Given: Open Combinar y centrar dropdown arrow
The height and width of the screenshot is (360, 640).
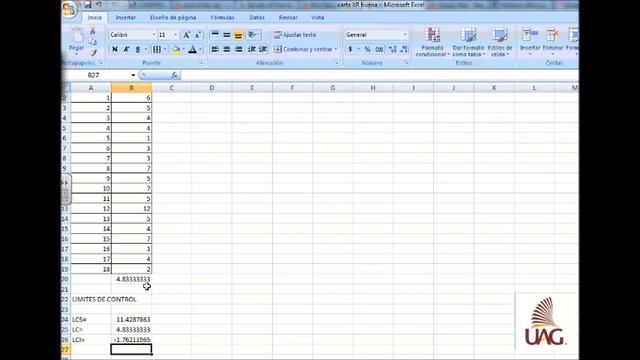Looking at the screenshot, I should pos(336,49).
